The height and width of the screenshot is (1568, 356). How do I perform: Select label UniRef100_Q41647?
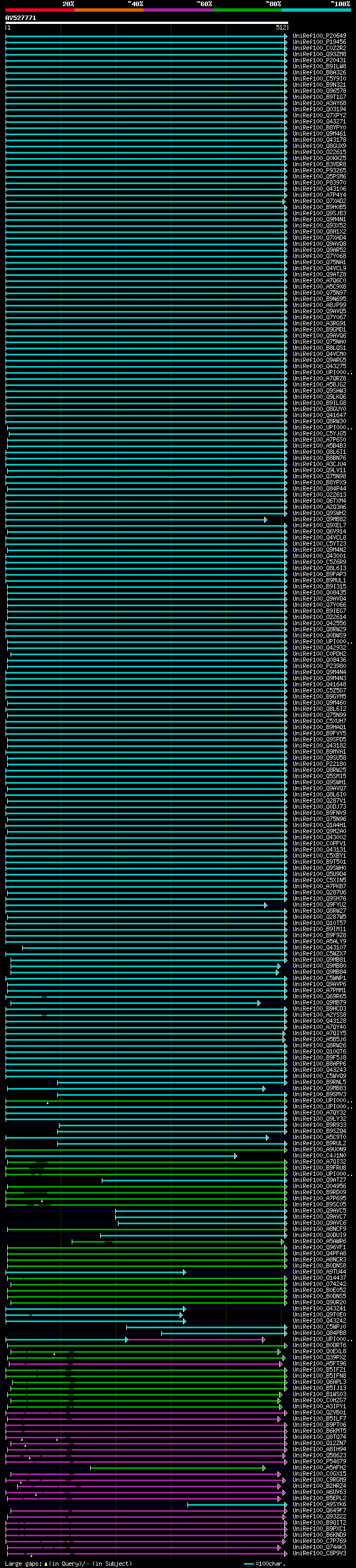click(319, 415)
